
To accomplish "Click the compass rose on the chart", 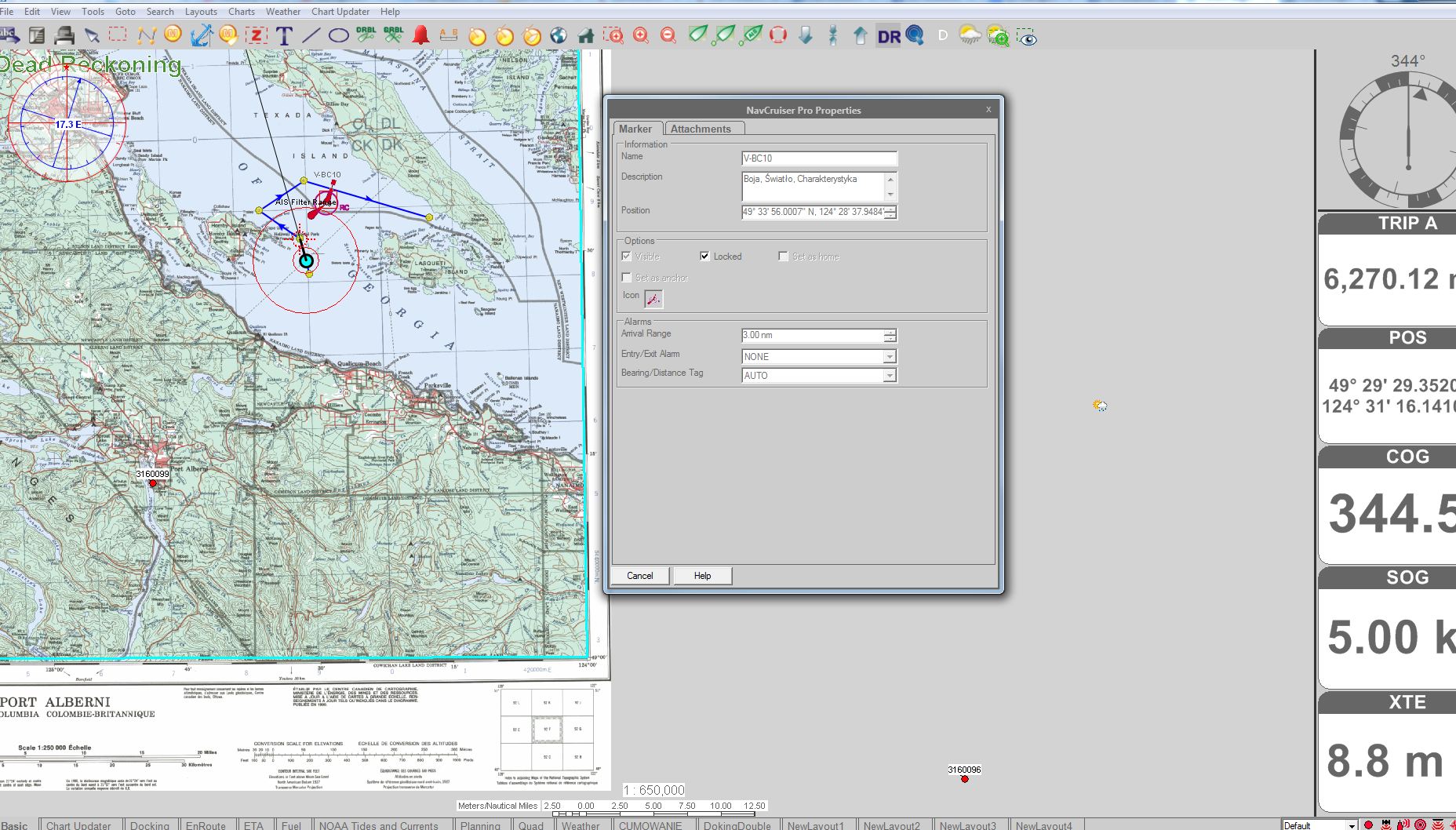I will pos(67,123).
